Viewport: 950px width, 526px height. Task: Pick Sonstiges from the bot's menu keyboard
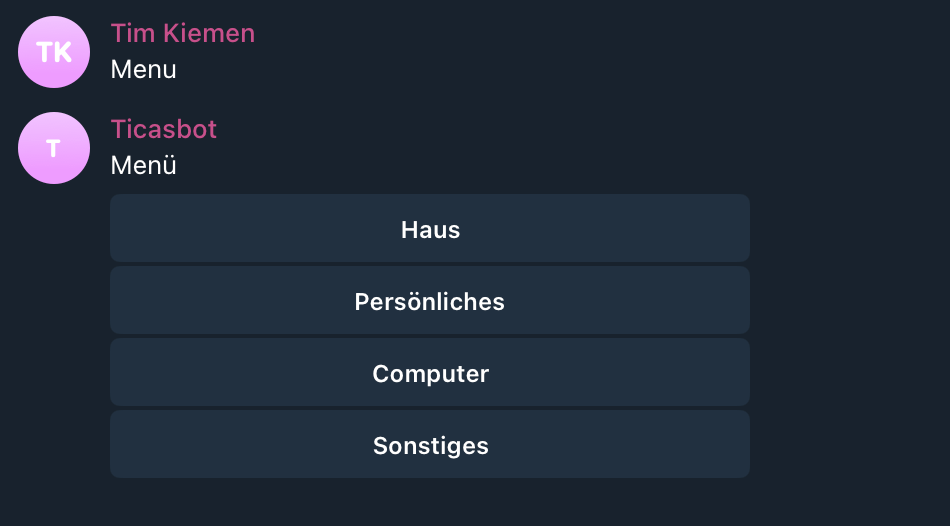(430, 444)
